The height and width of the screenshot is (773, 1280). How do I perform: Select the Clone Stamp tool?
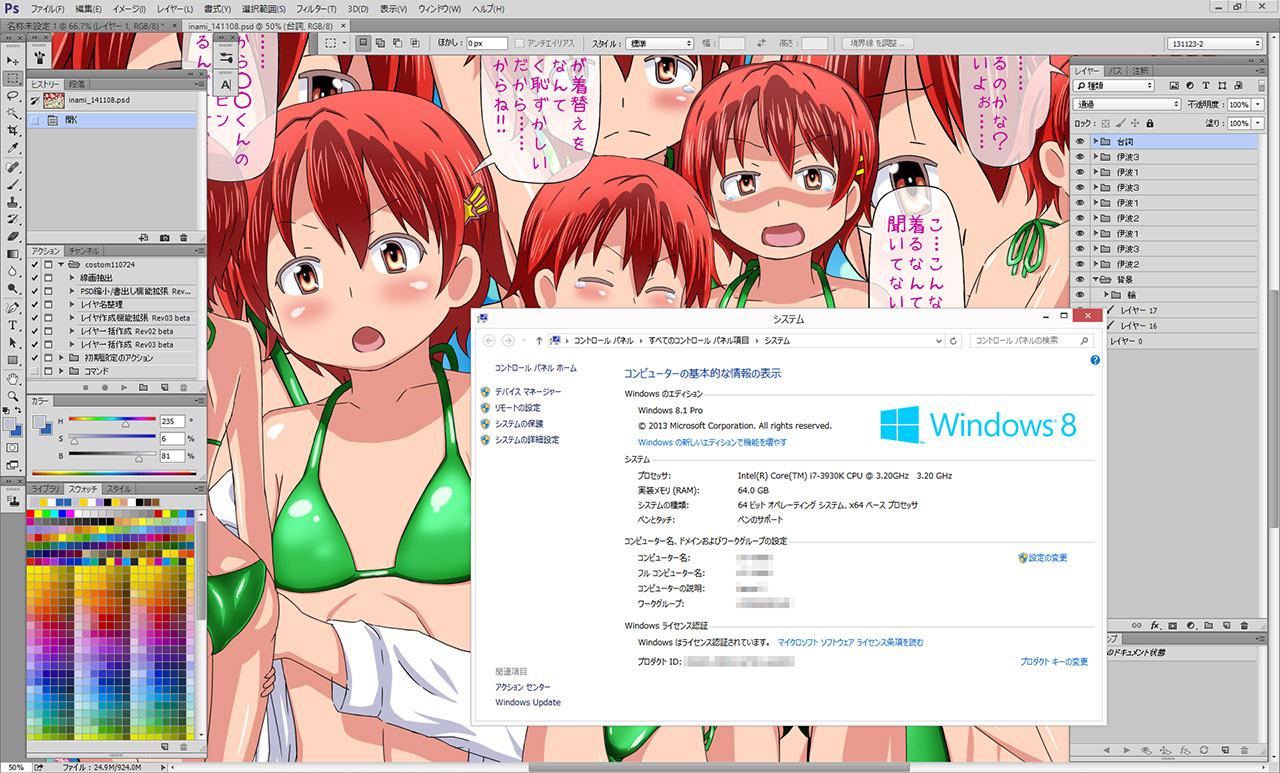tap(13, 201)
